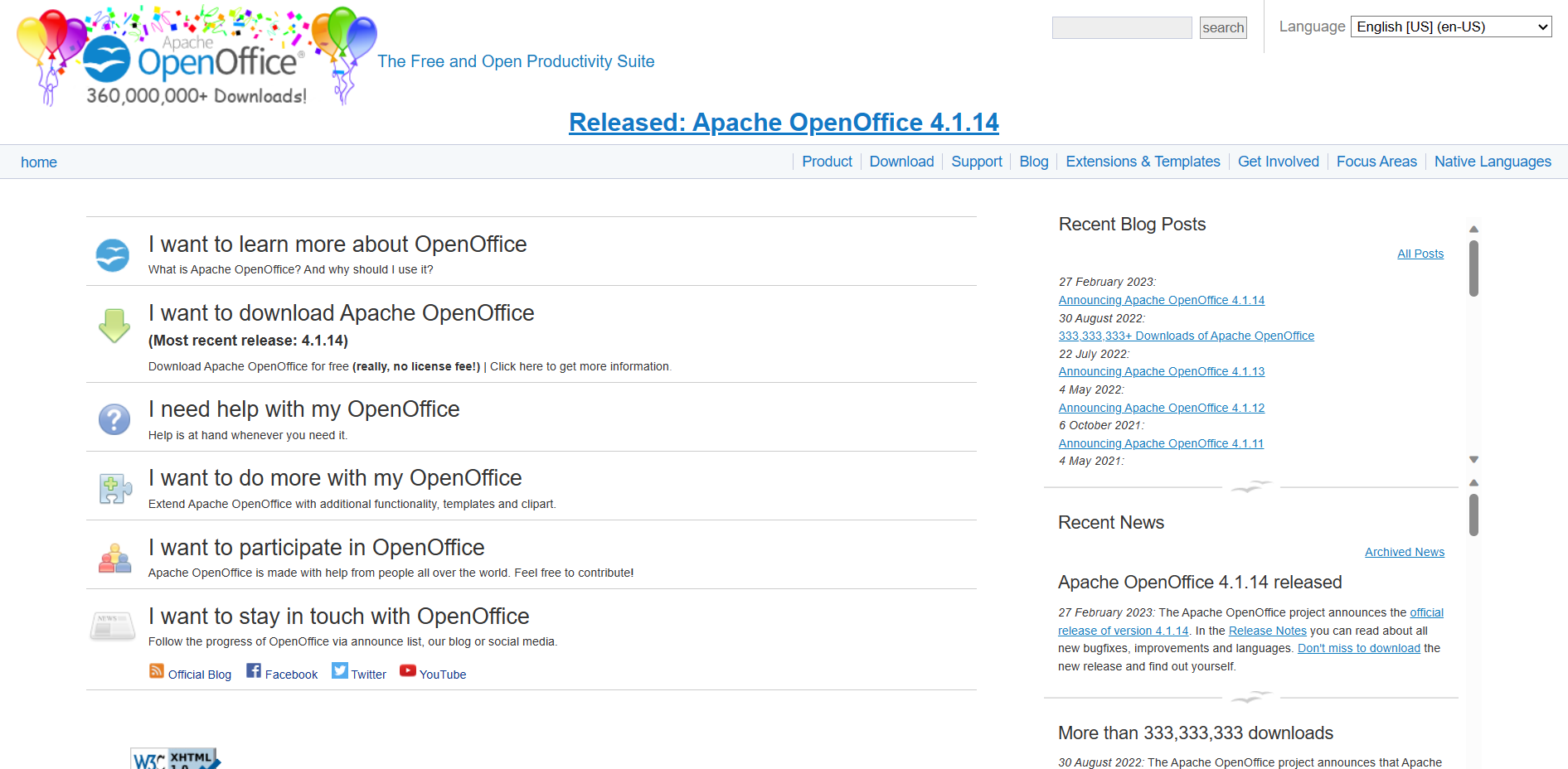This screenshot has height=769, width=1568.
Task: Click the Recent Blog Posts scrollbar thumb
Action: [1473, 268]
